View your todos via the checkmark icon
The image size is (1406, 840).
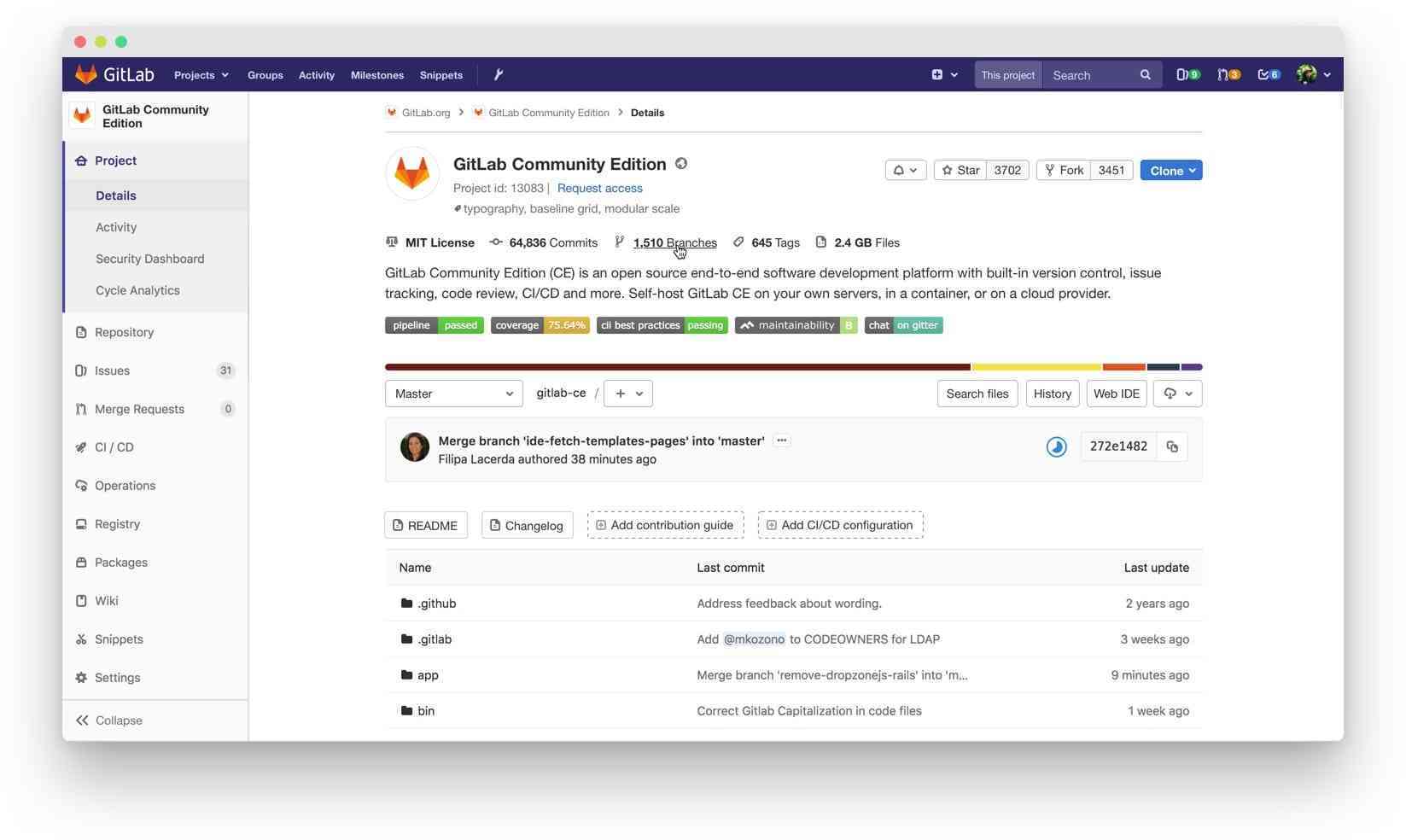1269,75
